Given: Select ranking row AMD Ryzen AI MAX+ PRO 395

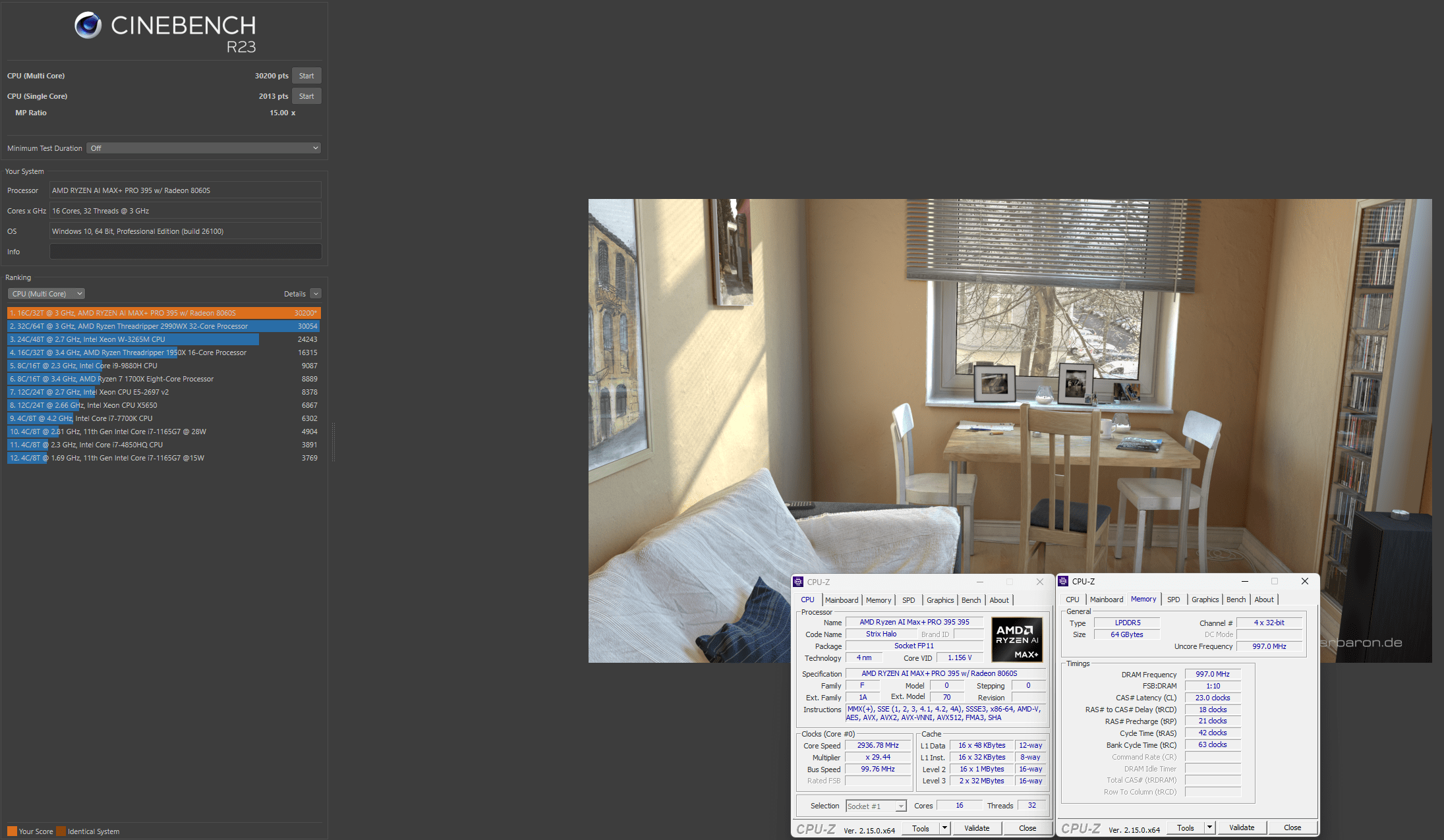Looking at the screenshot, I should coord(163,313).
